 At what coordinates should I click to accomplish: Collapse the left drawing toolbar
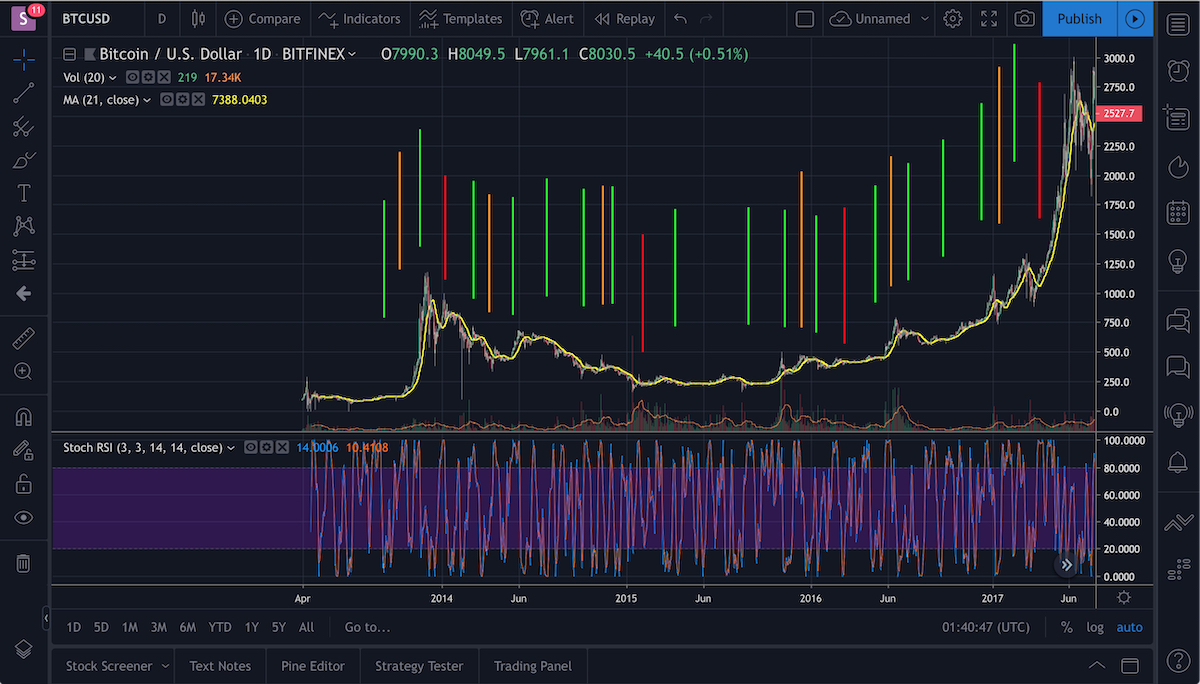[45, 618]
